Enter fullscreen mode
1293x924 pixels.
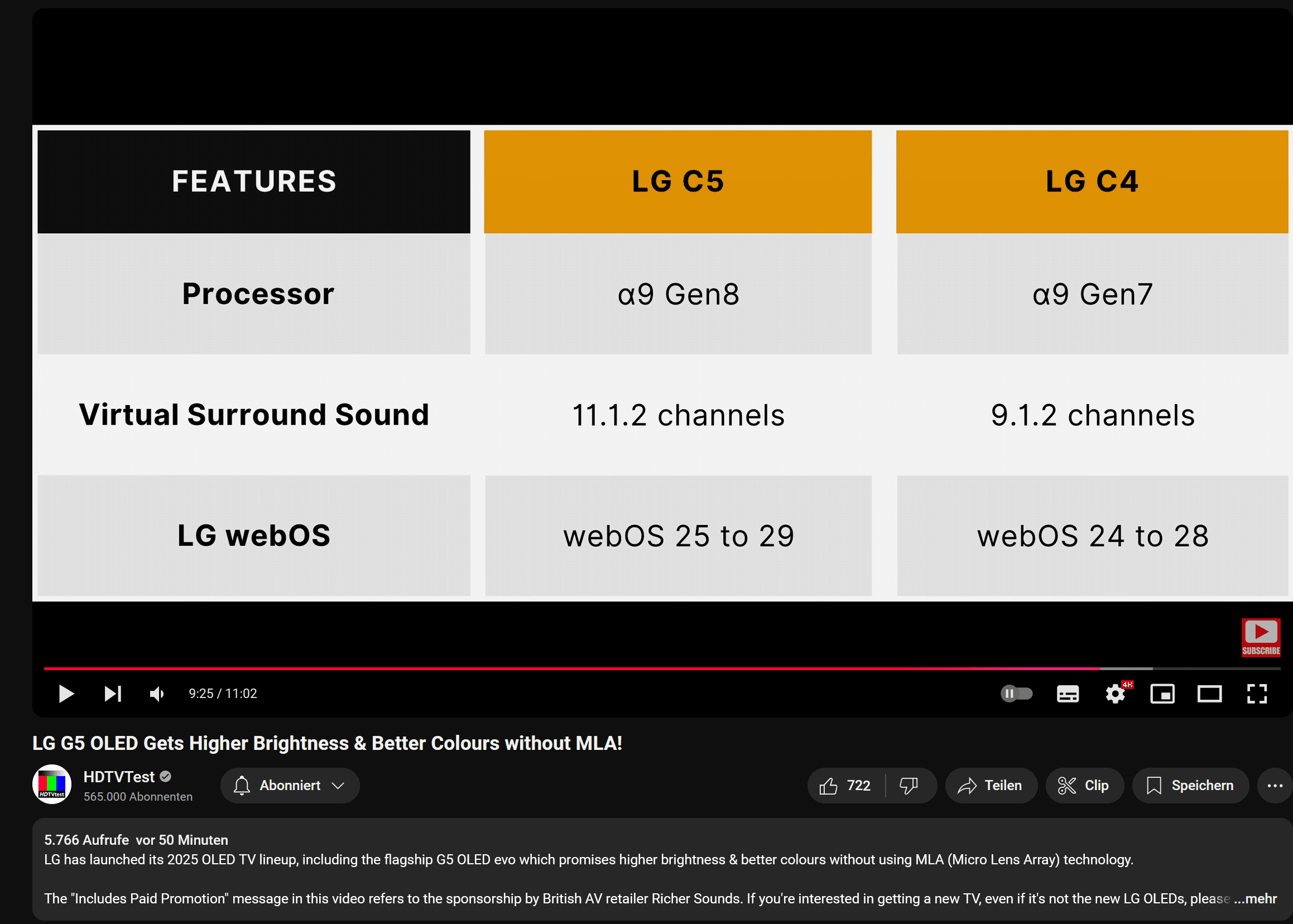click(x=1257, y=694)
